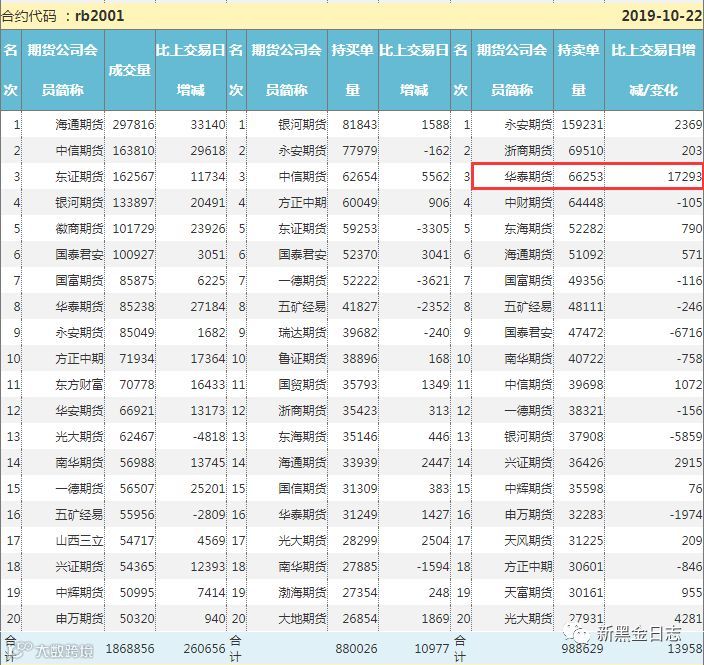Image resolution: width=704 pixels, height=665 pixels.
Task: Click 东证期货 with volume 162567
Action: tap(79, 176)
